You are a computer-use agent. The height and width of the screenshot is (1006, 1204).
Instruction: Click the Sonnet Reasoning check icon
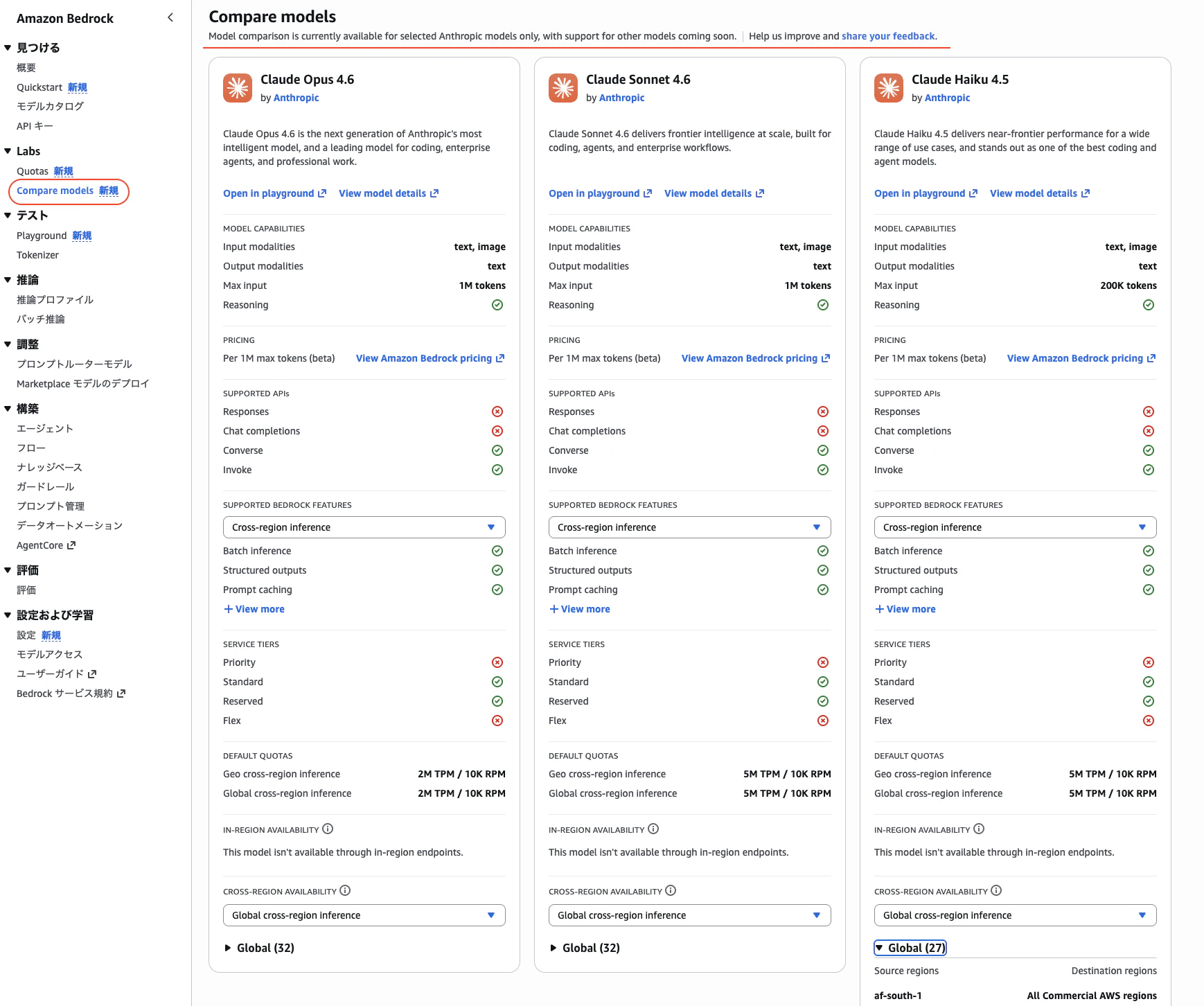[x=823, y=305]
